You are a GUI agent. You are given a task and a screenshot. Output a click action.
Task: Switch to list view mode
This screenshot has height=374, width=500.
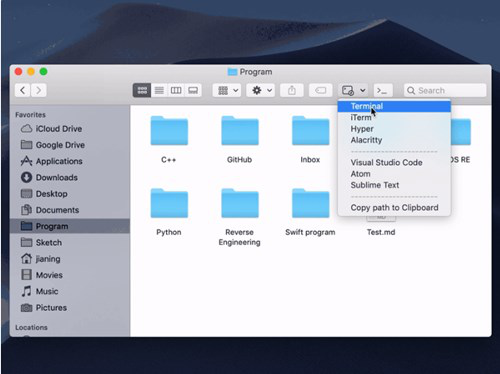pos(159,90)
